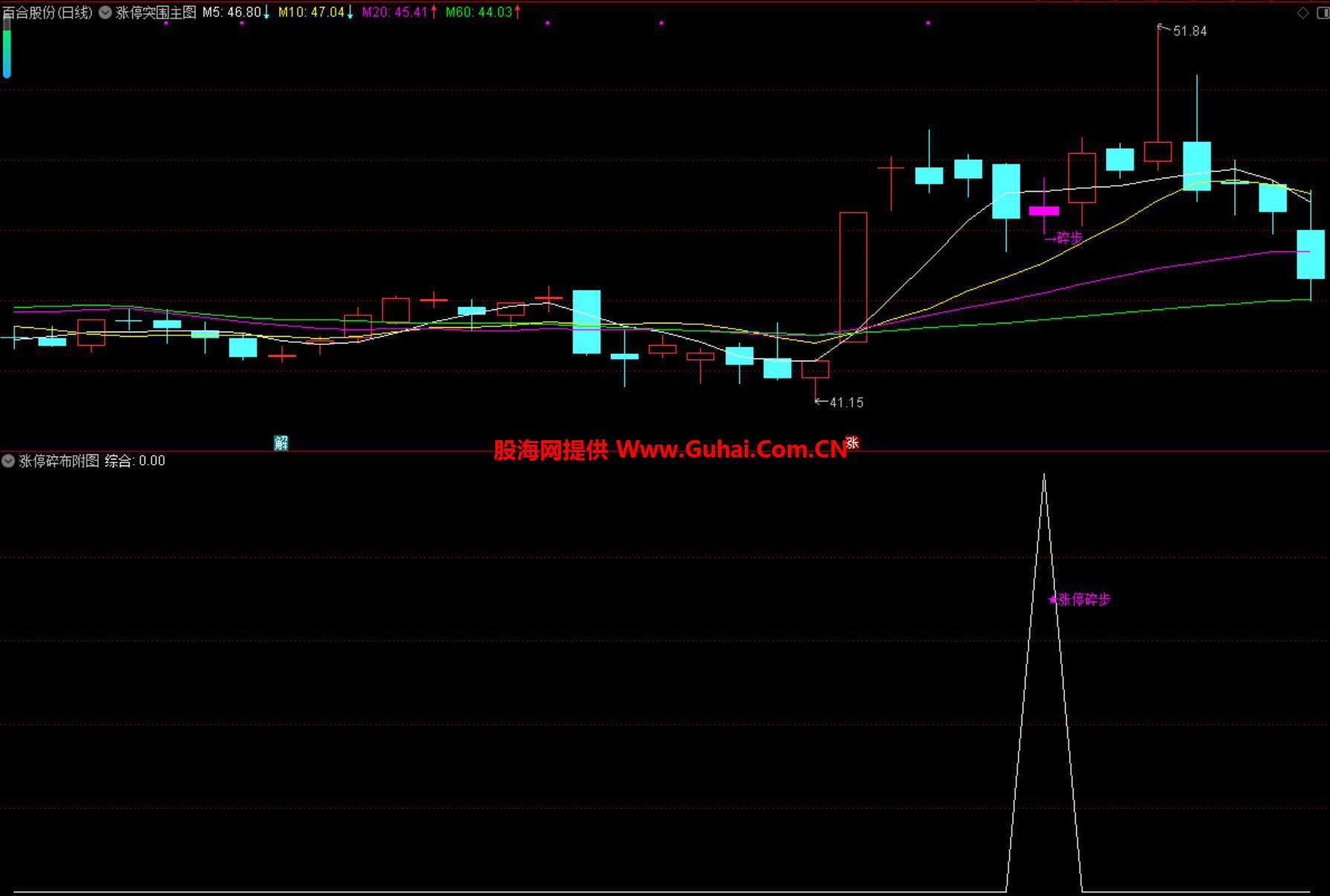The width and height of the screenshot is (1330, 896).
Task: Click the panel layout icon at top-right edge
Action: (x=1322, y=13)
